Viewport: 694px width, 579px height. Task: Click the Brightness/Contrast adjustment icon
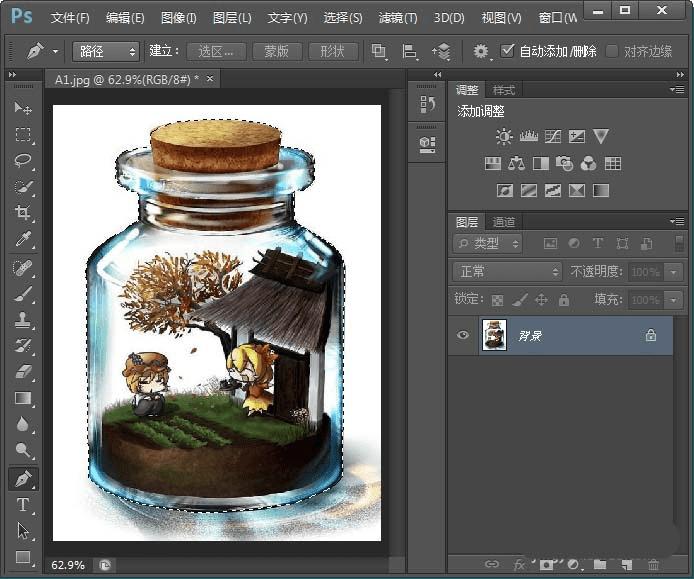point(504,137)
